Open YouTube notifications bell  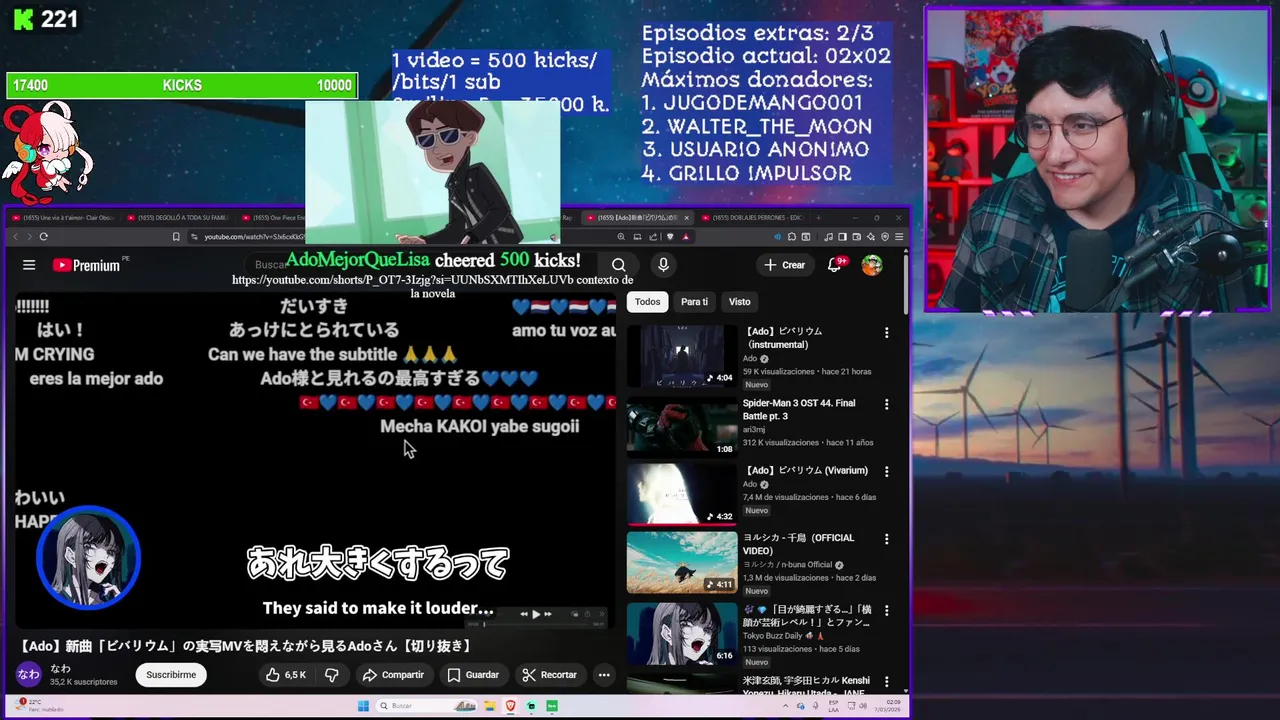(x=835, y=265)
